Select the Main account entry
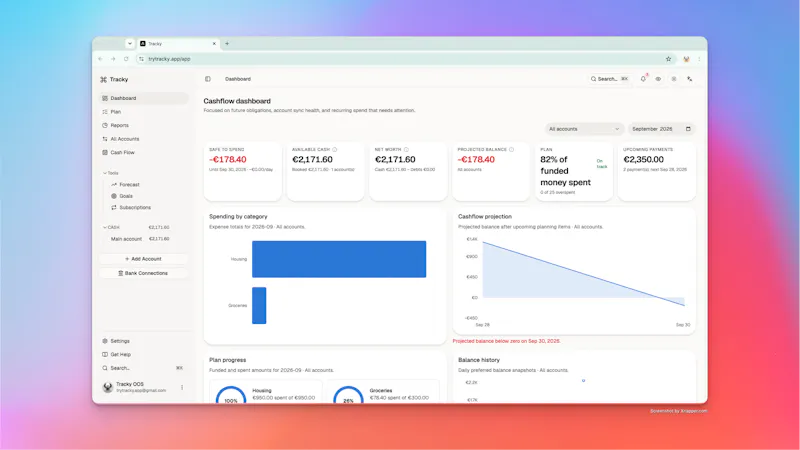Viewport: 800px width, 450px height. (140, 239)
